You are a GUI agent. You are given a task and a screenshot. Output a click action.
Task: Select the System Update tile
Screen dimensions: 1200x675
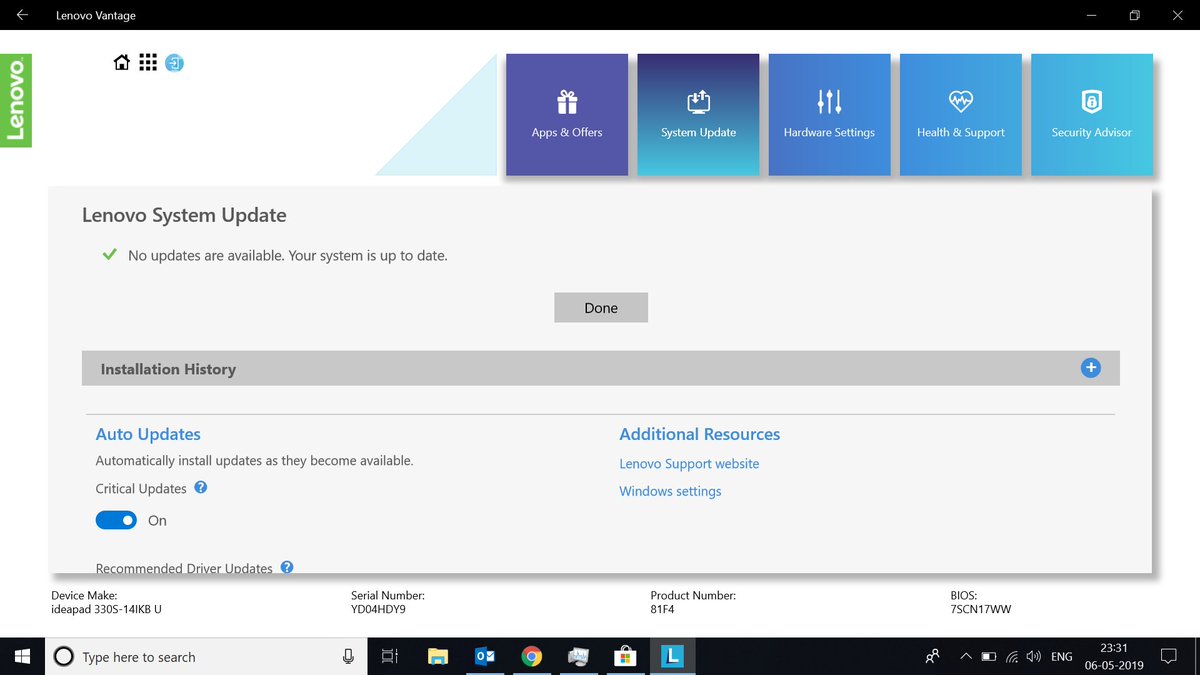click(698, 115)
